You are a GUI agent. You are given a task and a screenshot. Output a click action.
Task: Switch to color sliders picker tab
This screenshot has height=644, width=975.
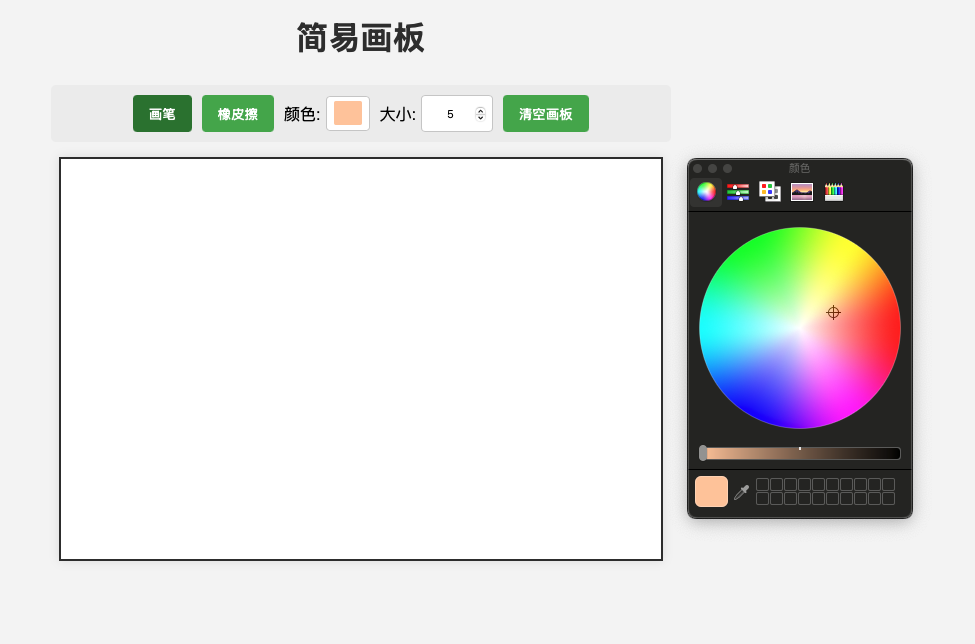738,192
